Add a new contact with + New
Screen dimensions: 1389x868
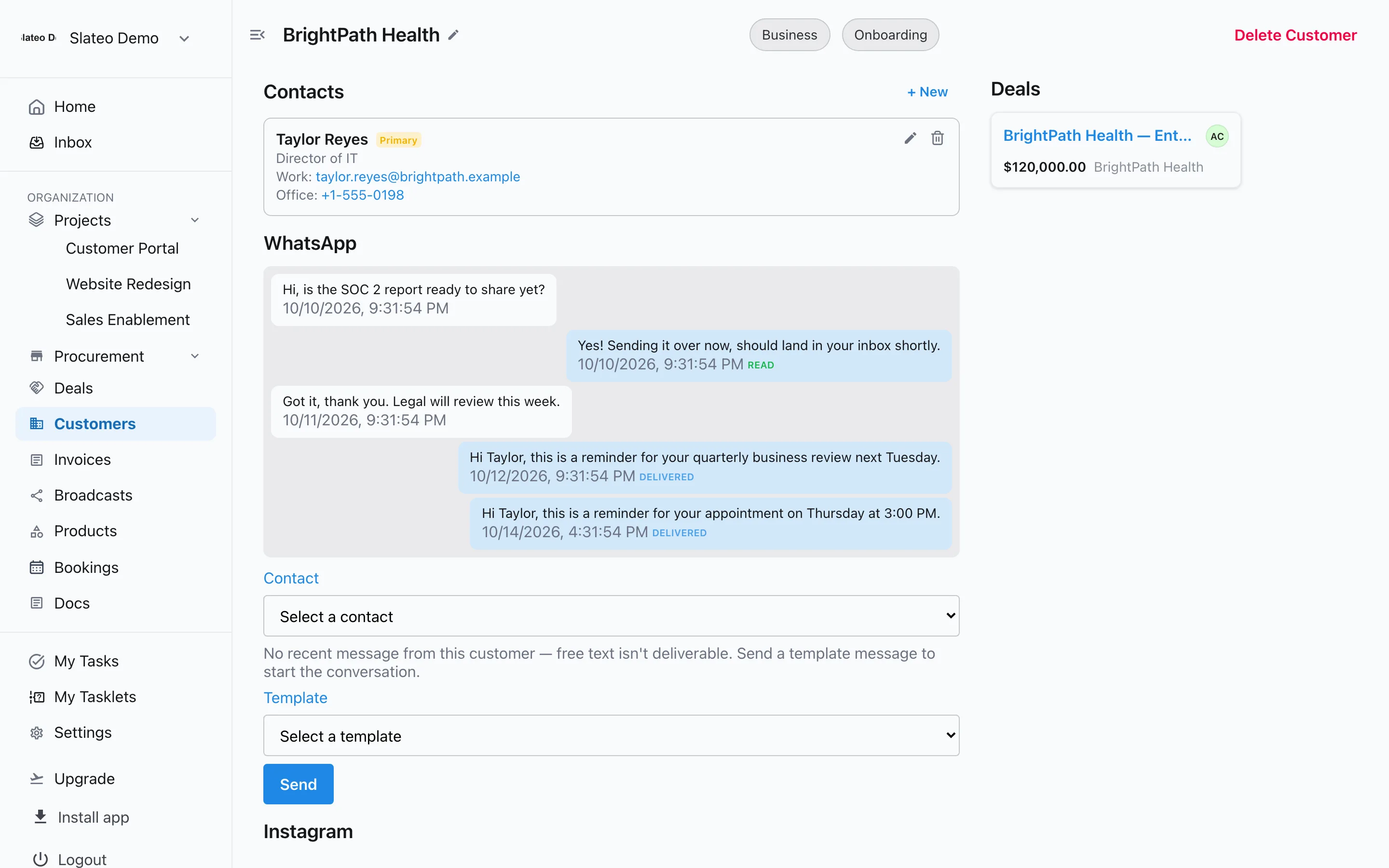point(927,92)
